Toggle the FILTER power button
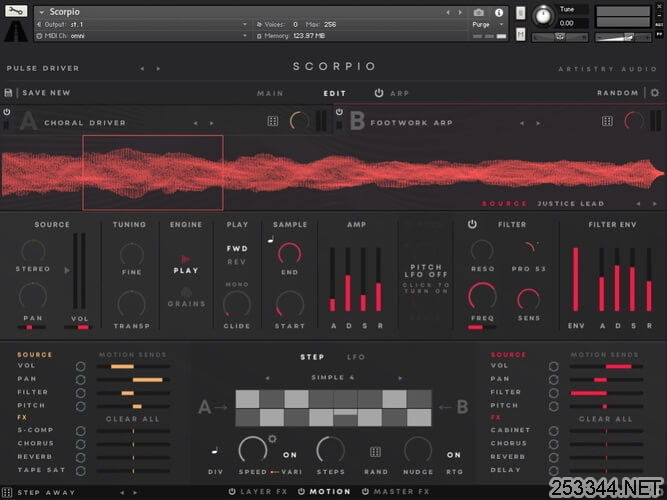The width and height of the screenshot is (667, 500). pyautogui.click(x=472, y=224)
